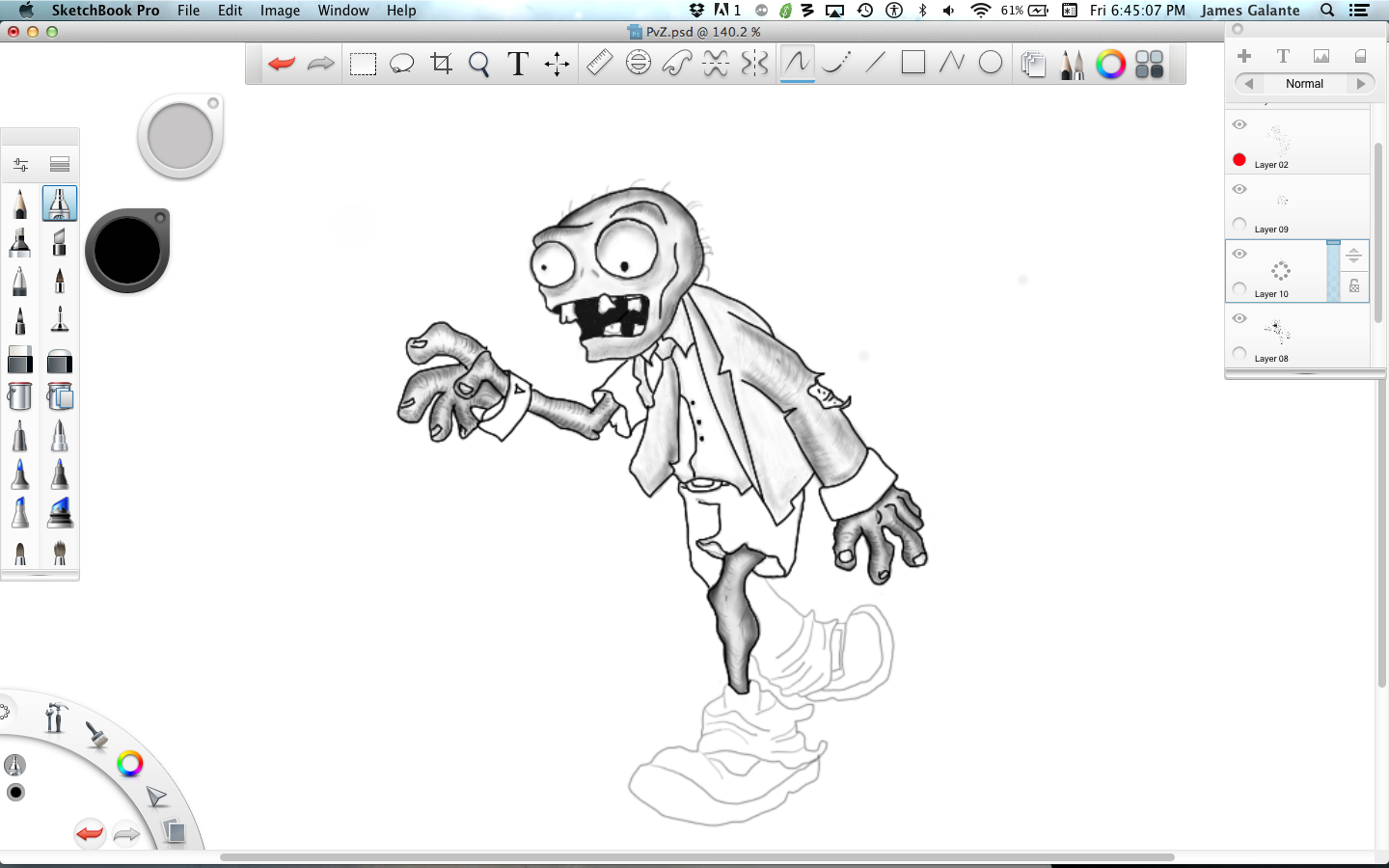The width and height of the screenshot is (1389, 868).
Task: Click the circle marker on Layer 10
Action: click(1239, 288)
